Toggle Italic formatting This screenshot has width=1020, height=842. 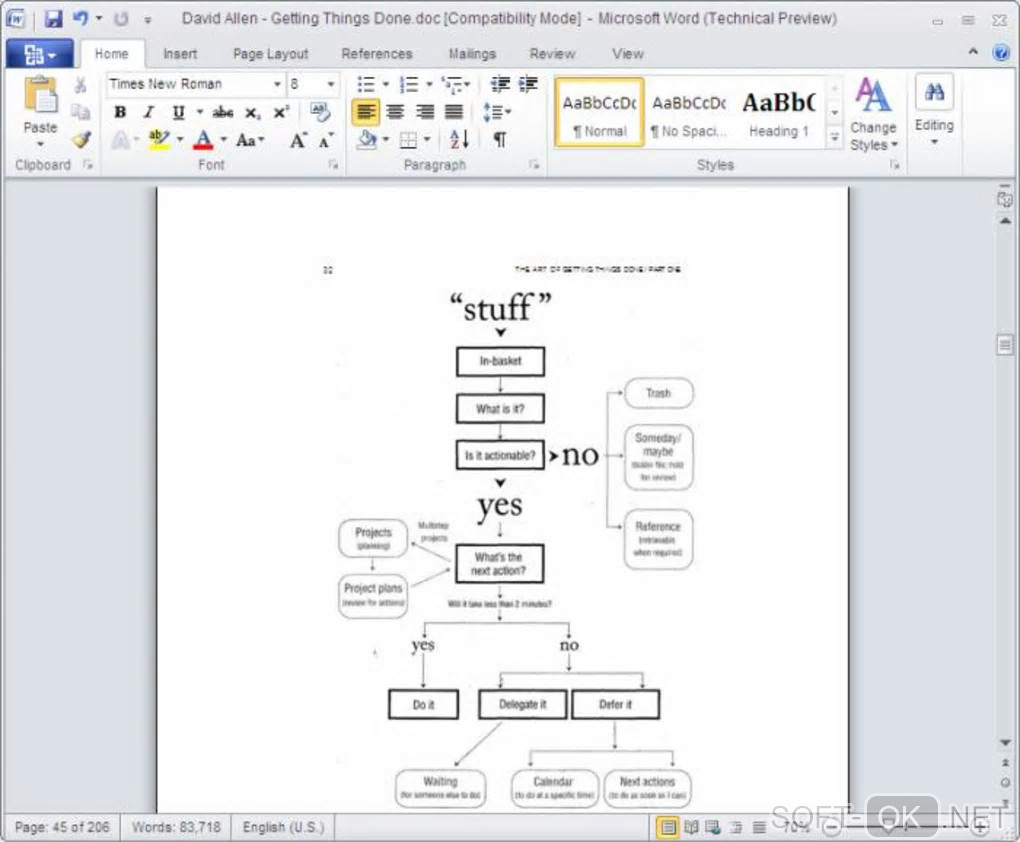pos(148,112)
